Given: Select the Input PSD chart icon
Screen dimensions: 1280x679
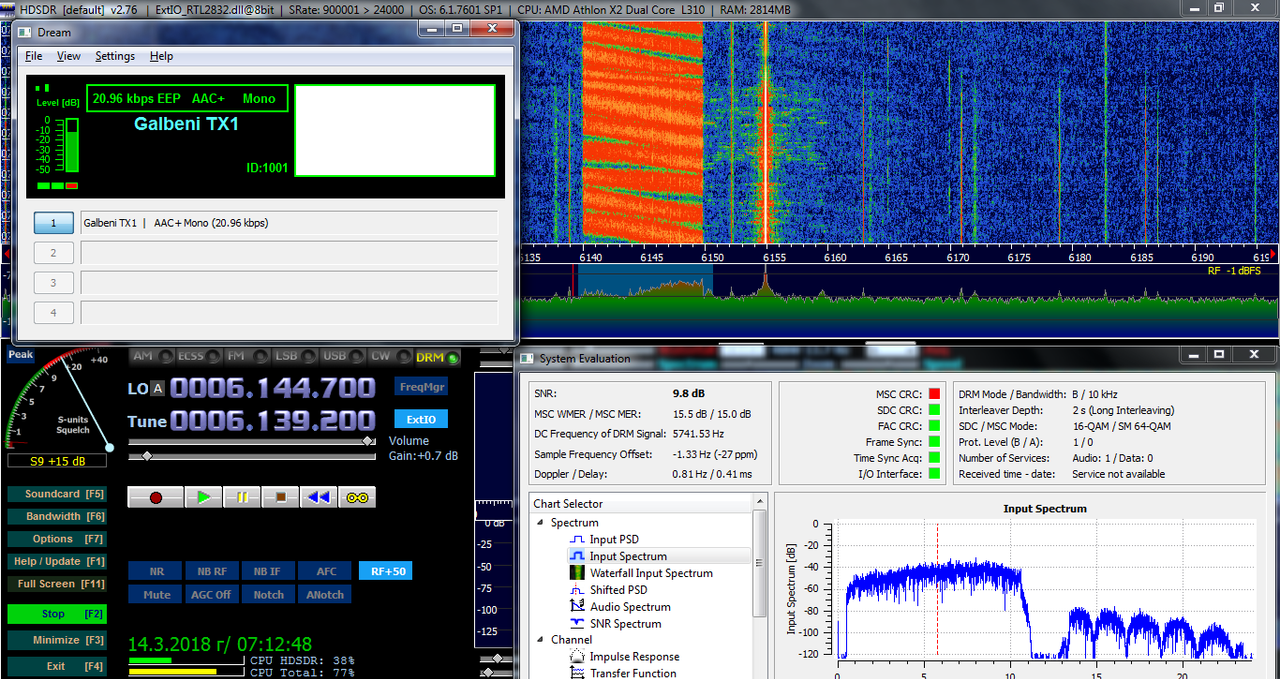Looking at the screenshot, I should pyautogui.click(x=576, y=540).
